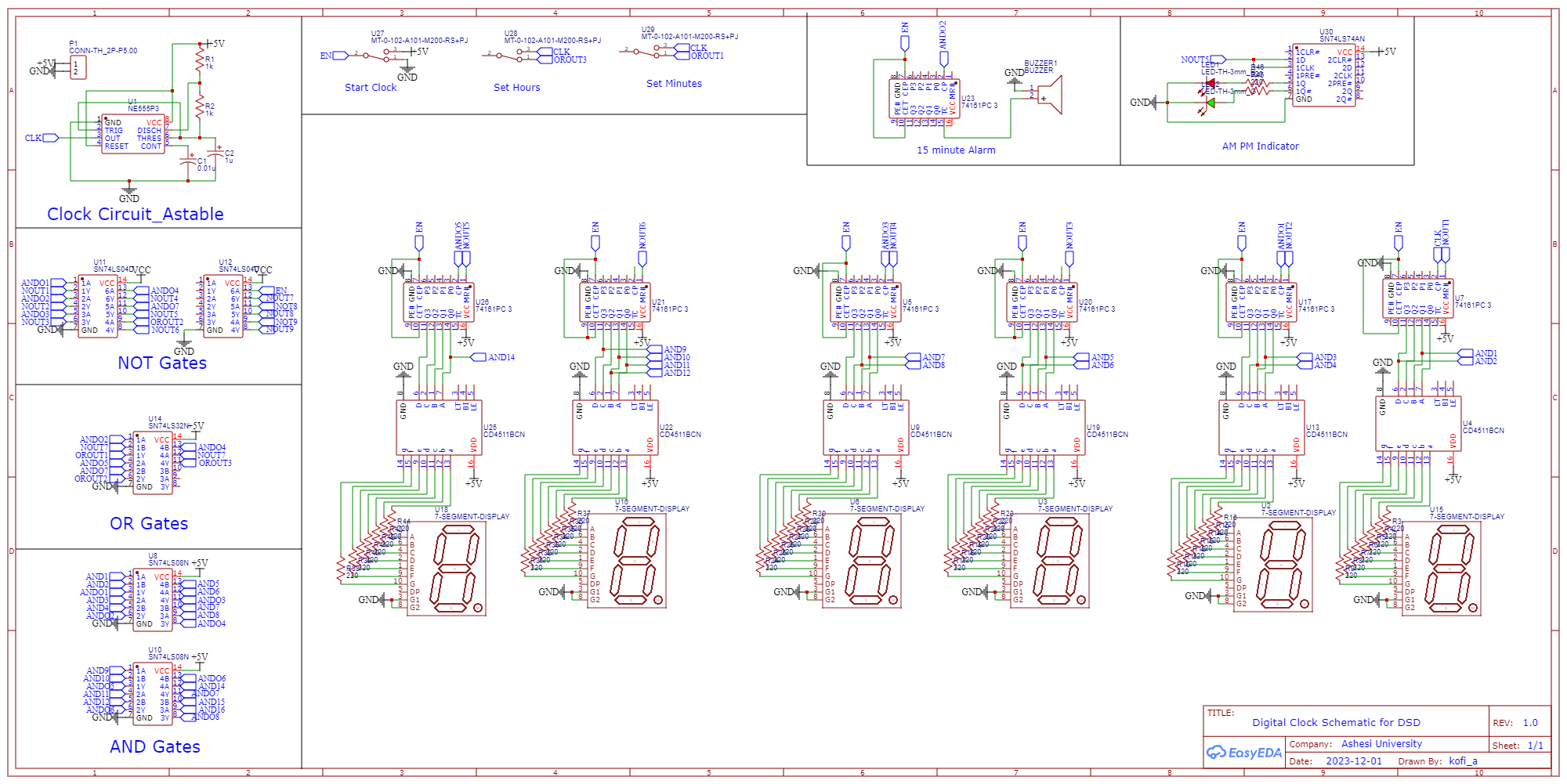Click the U25 CD4511BCN decoder chip
Viewport: 1567px width, 784px height.
(x=438, y=427)
